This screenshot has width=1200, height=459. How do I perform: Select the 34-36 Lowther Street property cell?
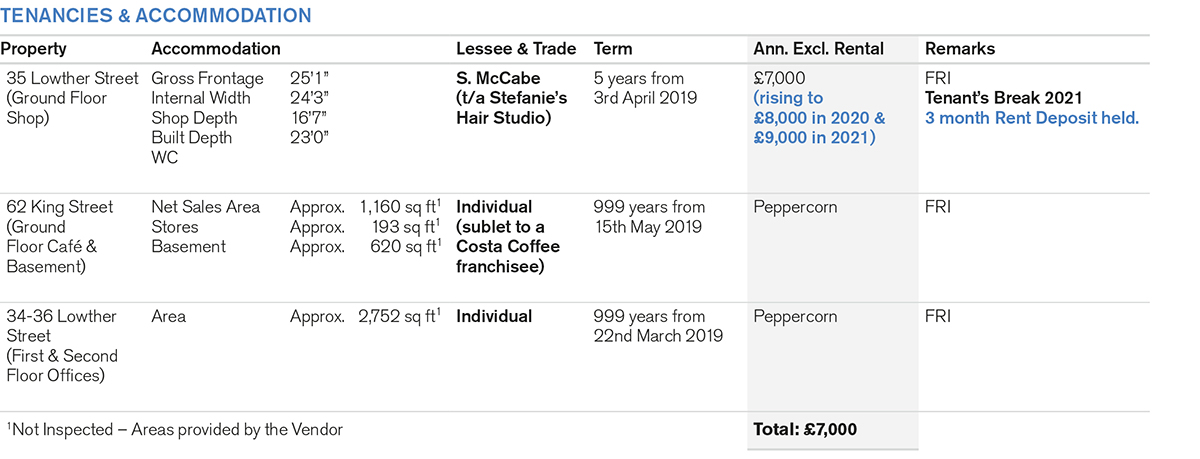pos(60,345)
